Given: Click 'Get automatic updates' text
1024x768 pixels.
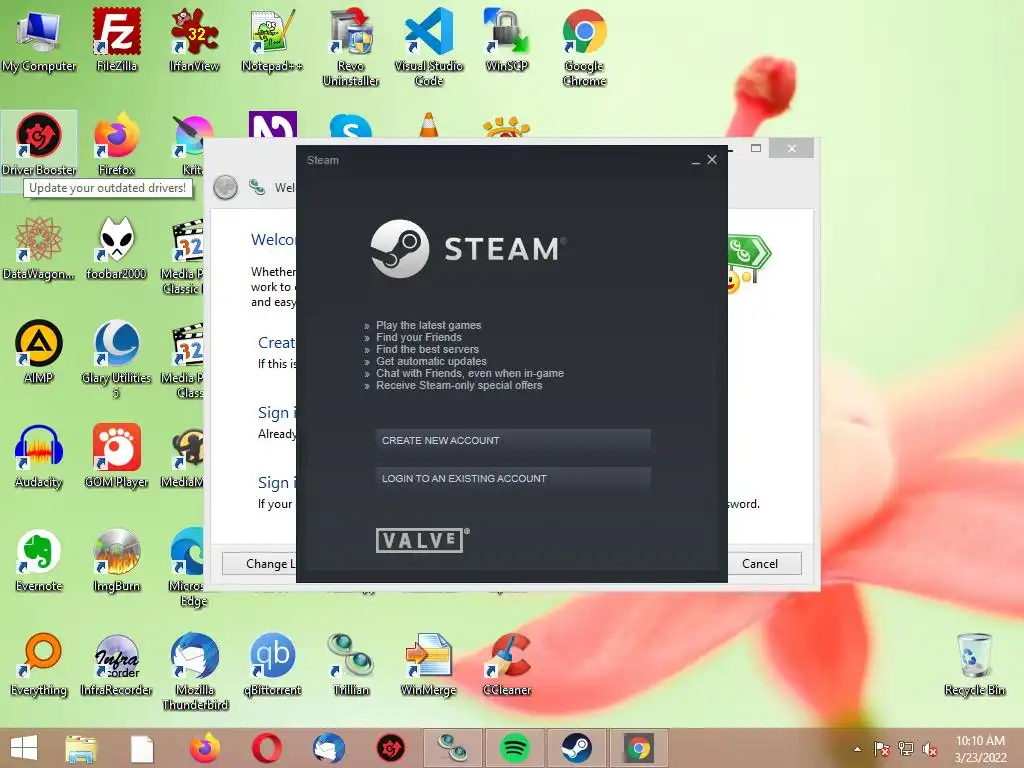Looking at the screenshot, I should 431,361.
